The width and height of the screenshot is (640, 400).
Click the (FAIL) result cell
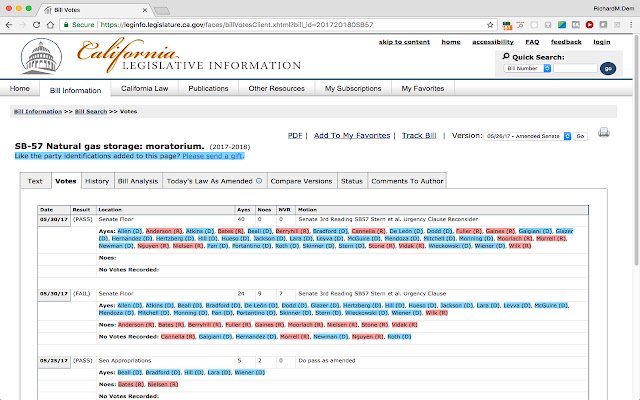82,293
